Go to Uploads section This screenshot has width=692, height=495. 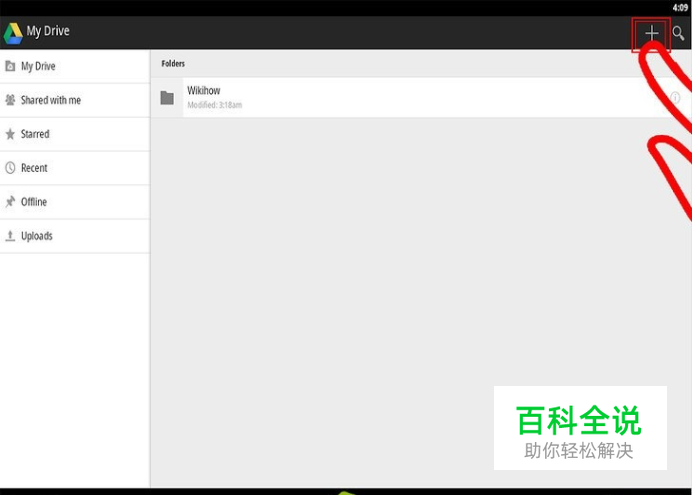pyautogui.click(x=75, y=236)
